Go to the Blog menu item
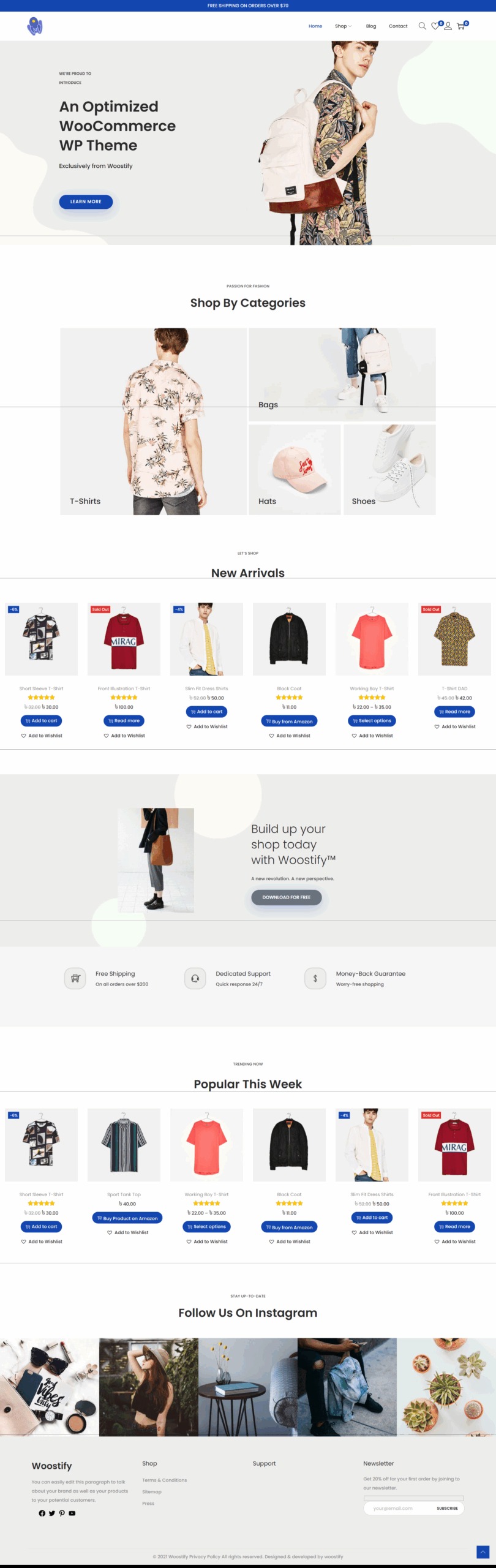Viewport: 496px width, 1568px height. click(371, 26)
